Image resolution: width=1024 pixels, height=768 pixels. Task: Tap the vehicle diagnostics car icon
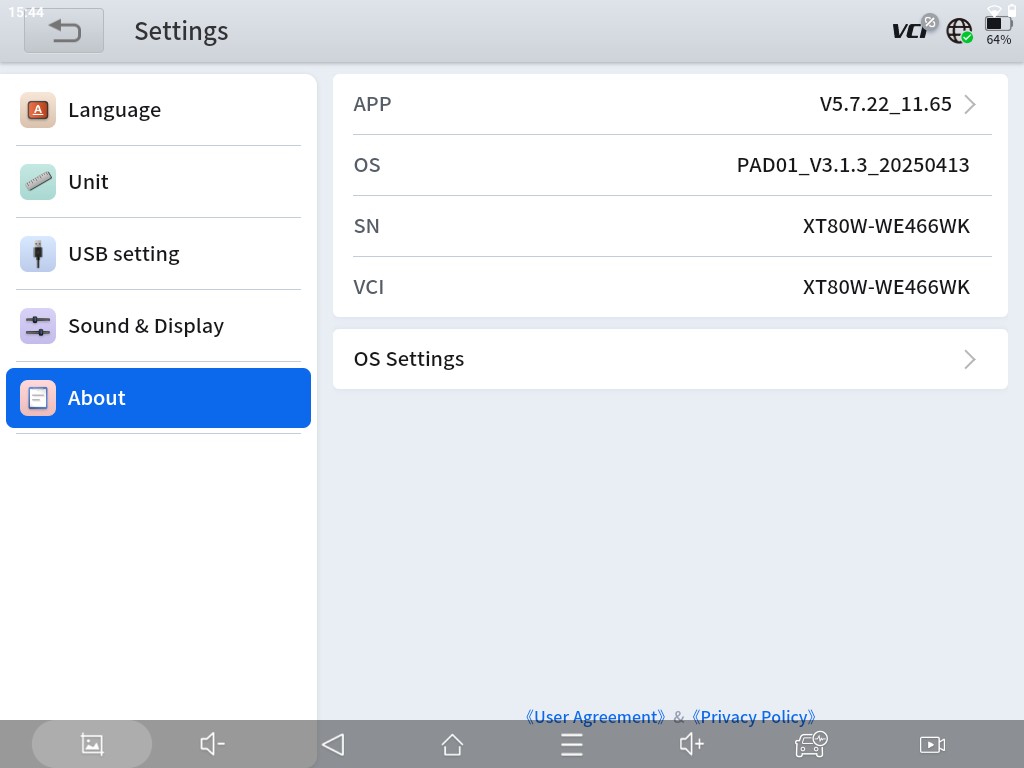pos(811,744)
